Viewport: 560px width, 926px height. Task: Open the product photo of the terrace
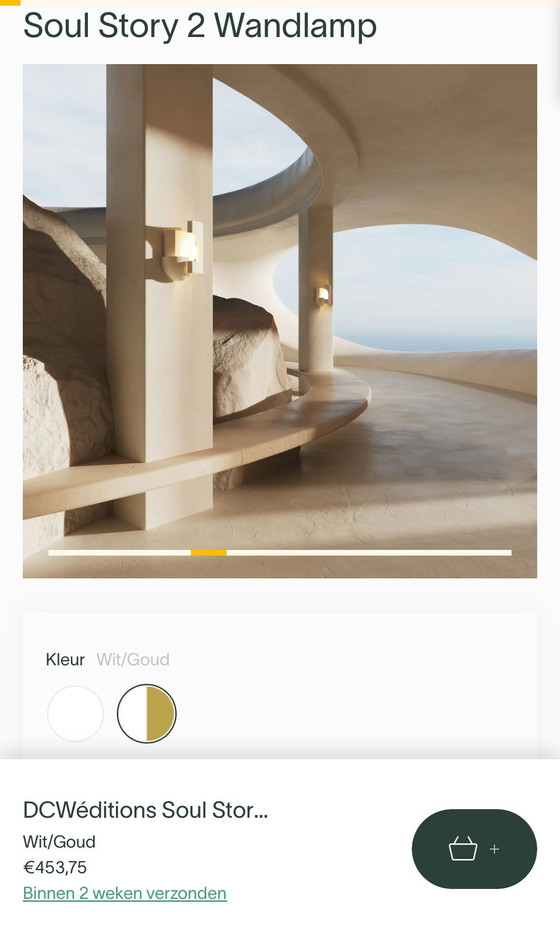coord(280,321)
